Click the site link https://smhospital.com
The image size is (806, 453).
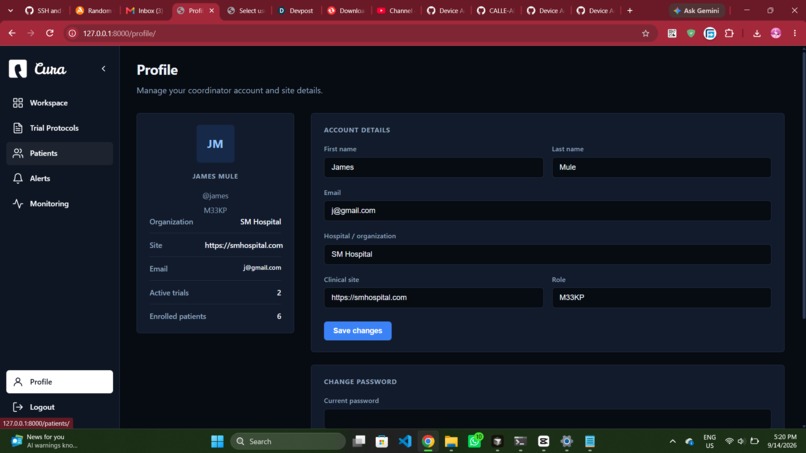(244, 245)
